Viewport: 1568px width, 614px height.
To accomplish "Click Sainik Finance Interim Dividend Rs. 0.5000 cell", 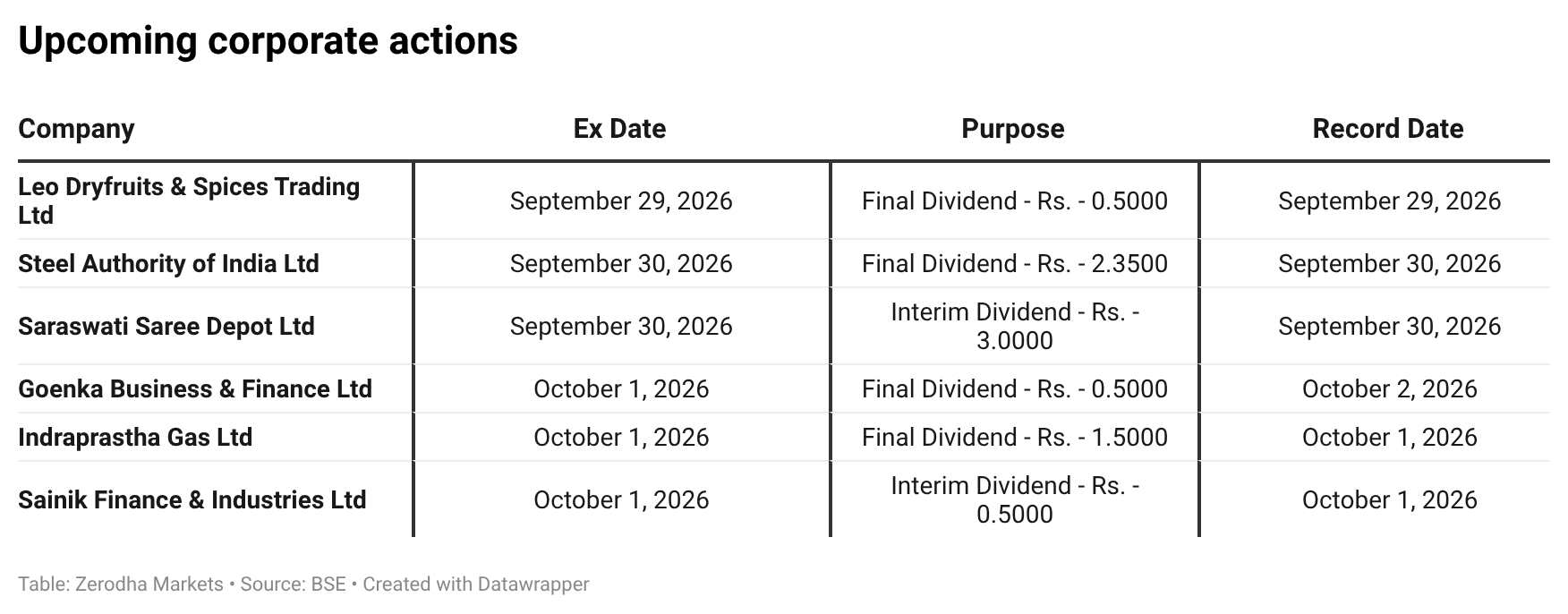I will (x=1014, y=499).
